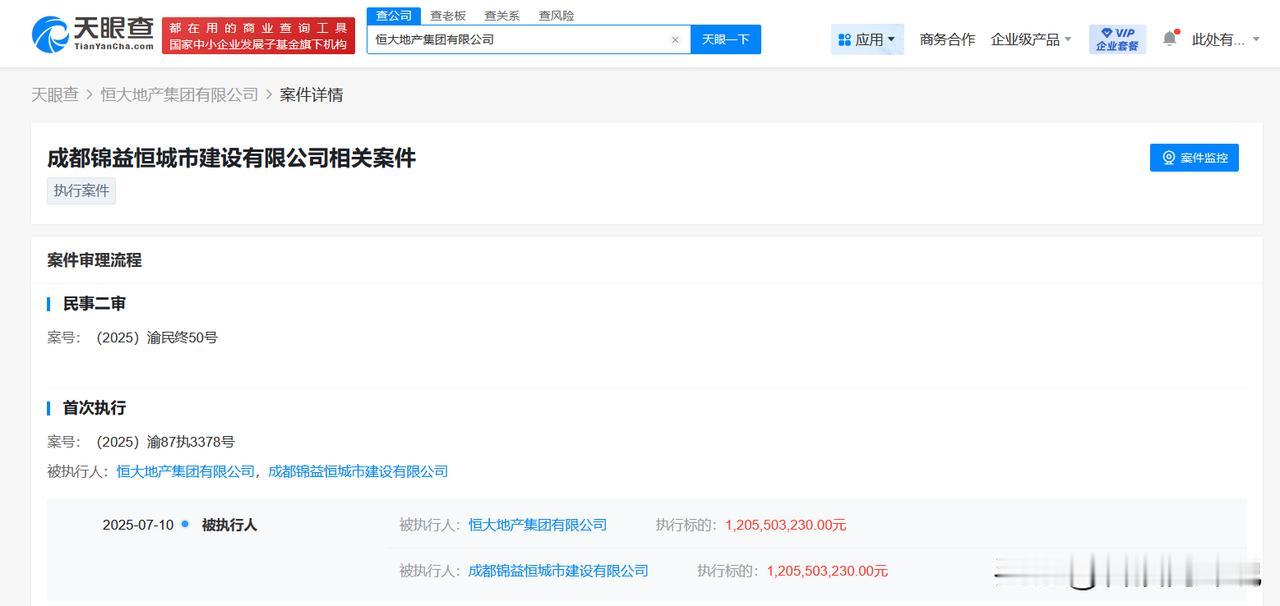Click the 案件审理流程 heading
Image resolution: width=1280 pixels, height=606 pixels.
click(94, 260)
